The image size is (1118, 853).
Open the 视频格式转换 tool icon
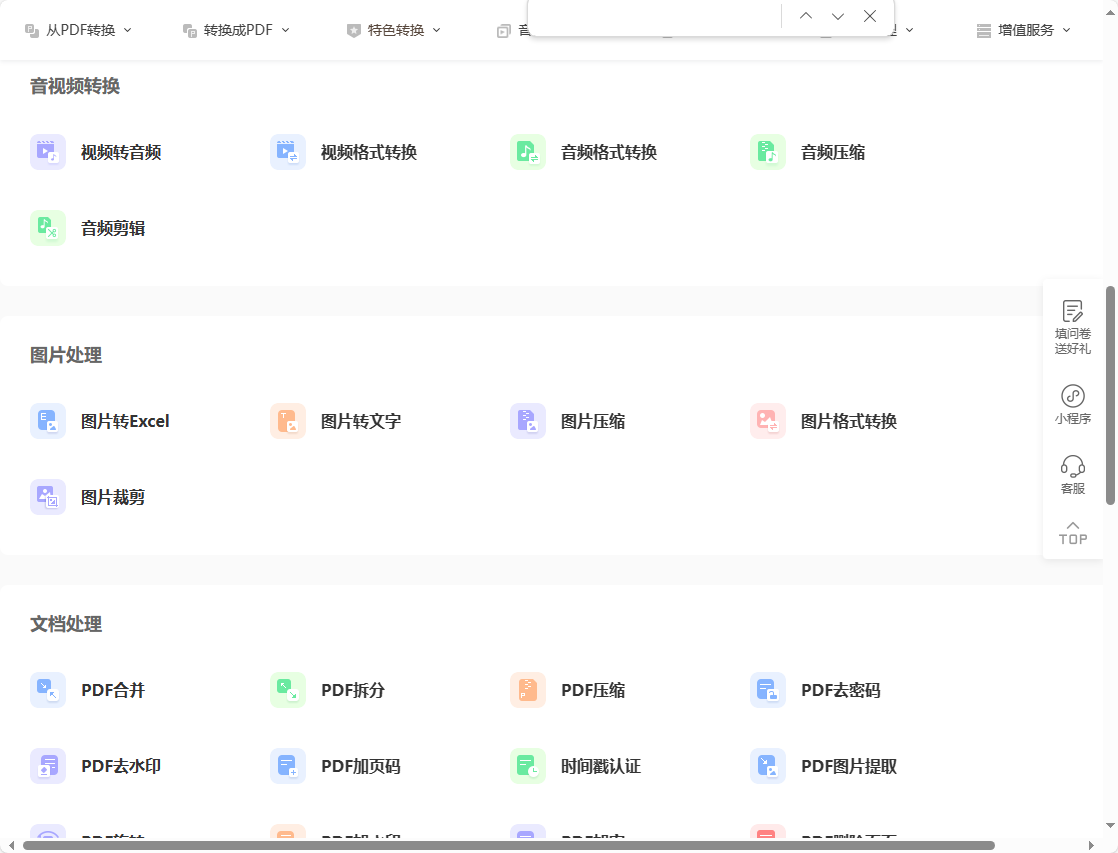(288, 152)
